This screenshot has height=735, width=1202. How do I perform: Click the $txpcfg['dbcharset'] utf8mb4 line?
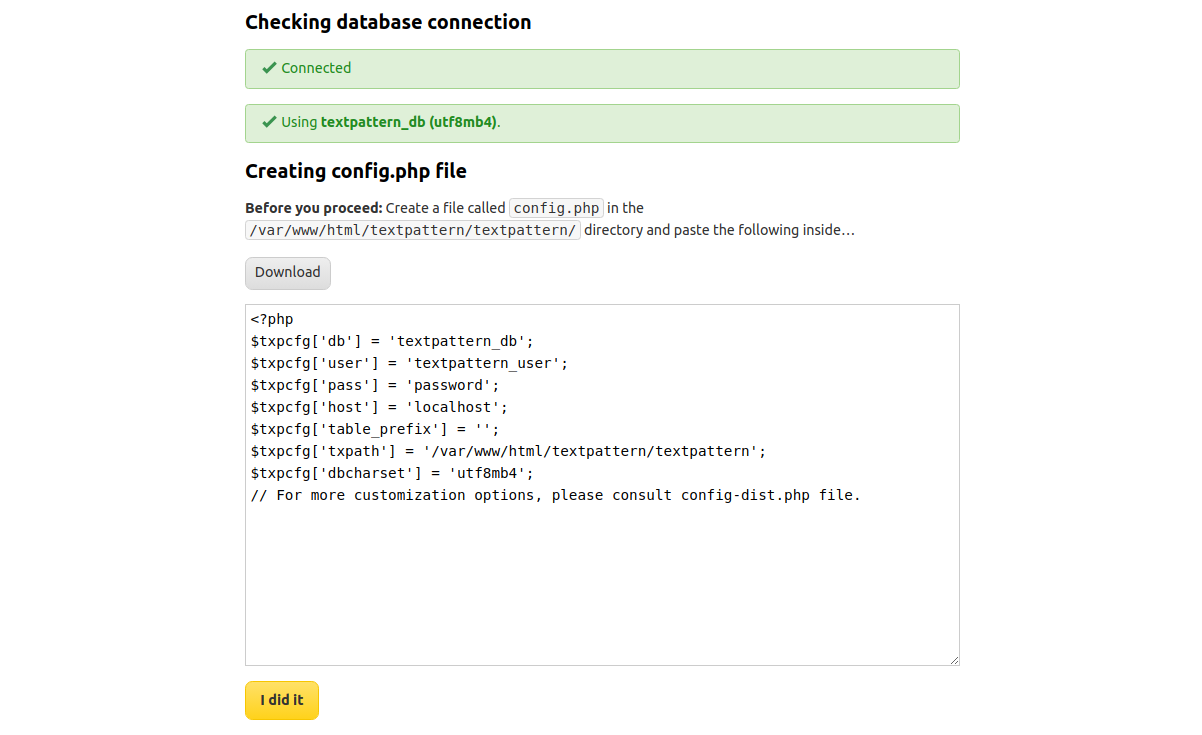(x=392, y=474)
